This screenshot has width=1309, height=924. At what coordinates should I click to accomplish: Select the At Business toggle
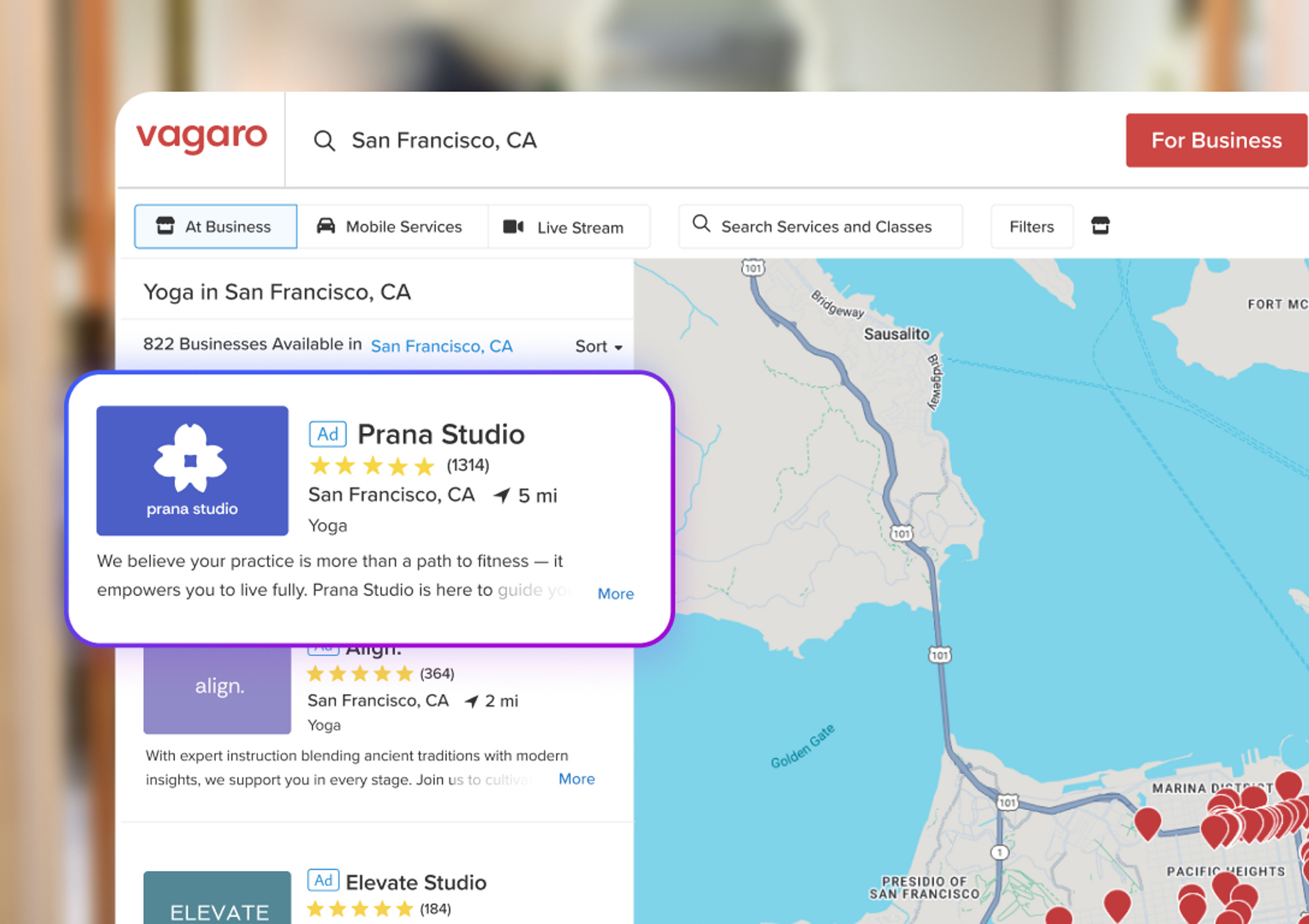tap(215, 226)
